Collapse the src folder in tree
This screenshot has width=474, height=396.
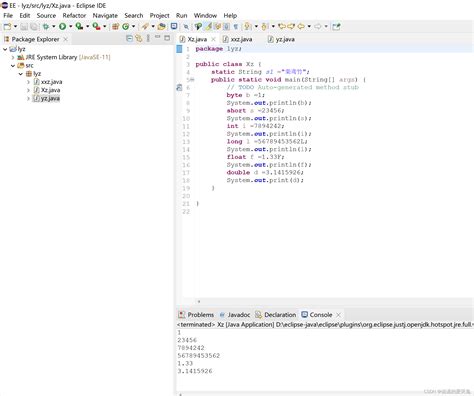point(13,65)
